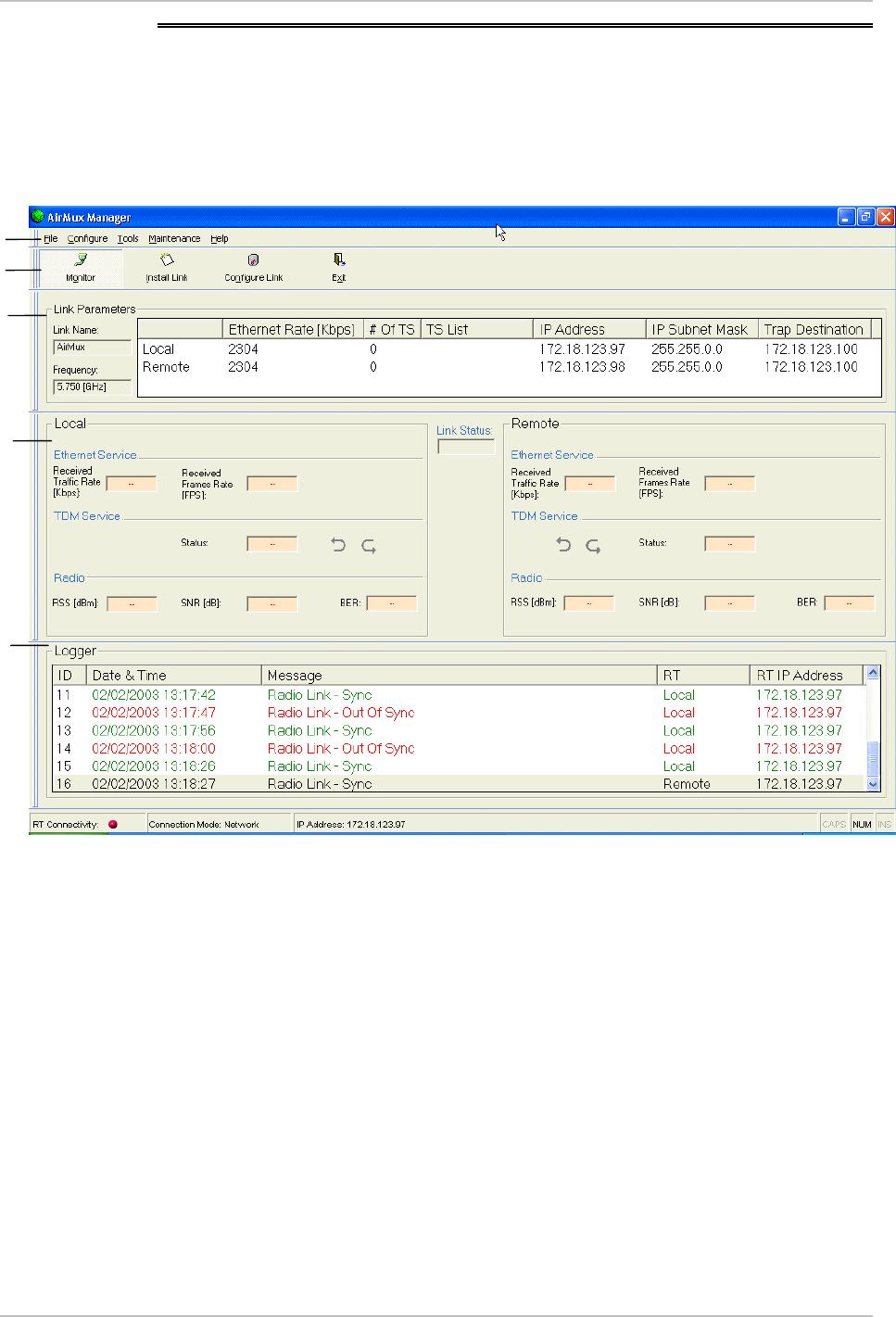This screenshot has height=1317, width=896.
Task: Click Connection Mode: Network status text
Action: tap(204, 824)
